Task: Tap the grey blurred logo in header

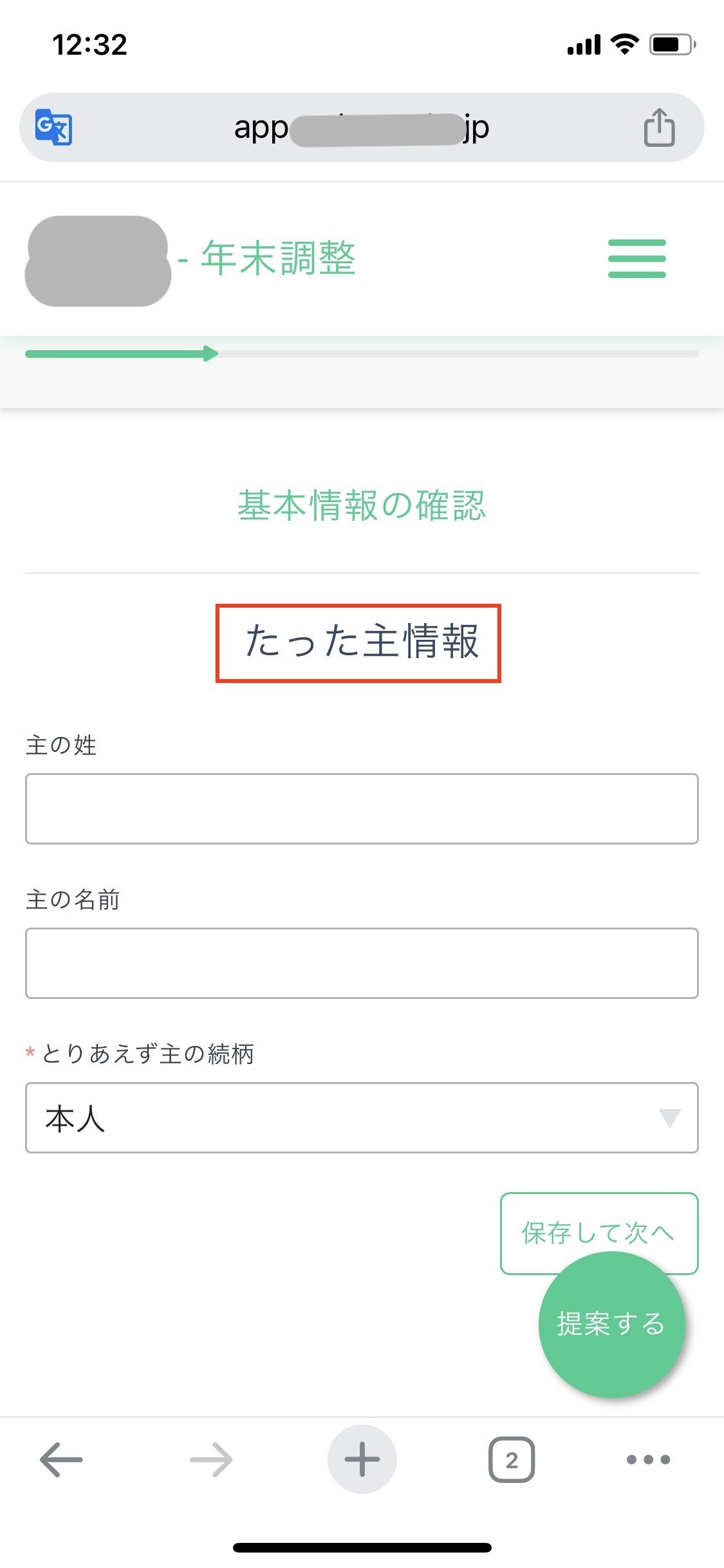Action: click(98, 261)
